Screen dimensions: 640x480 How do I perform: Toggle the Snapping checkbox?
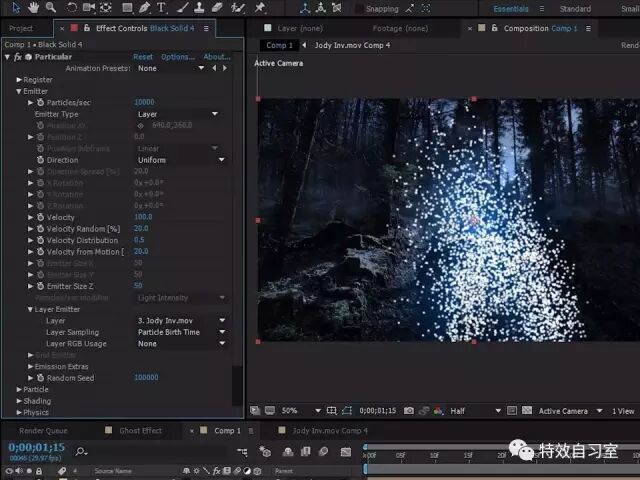coord(359,8)
